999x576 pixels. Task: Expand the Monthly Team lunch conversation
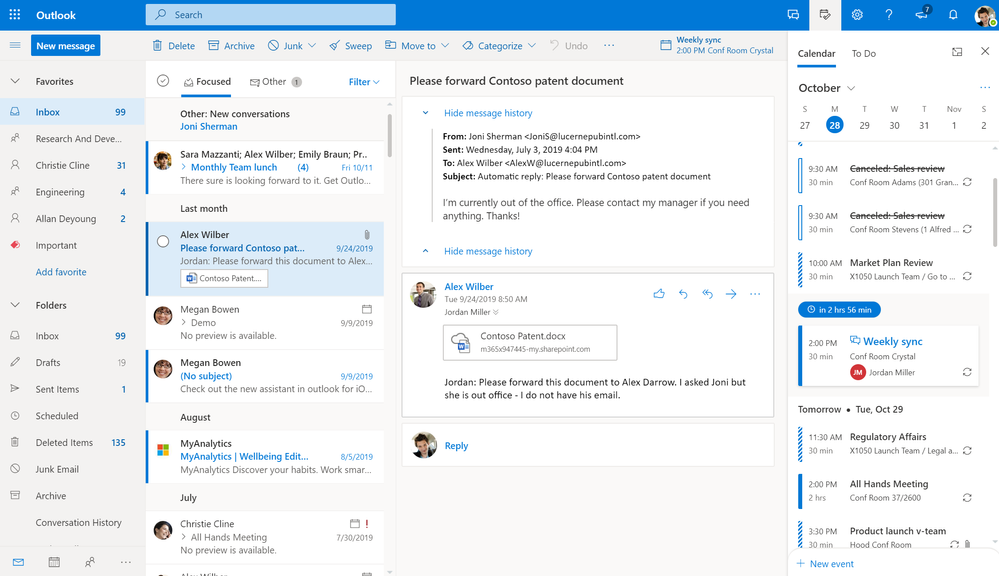click(183, 167)
